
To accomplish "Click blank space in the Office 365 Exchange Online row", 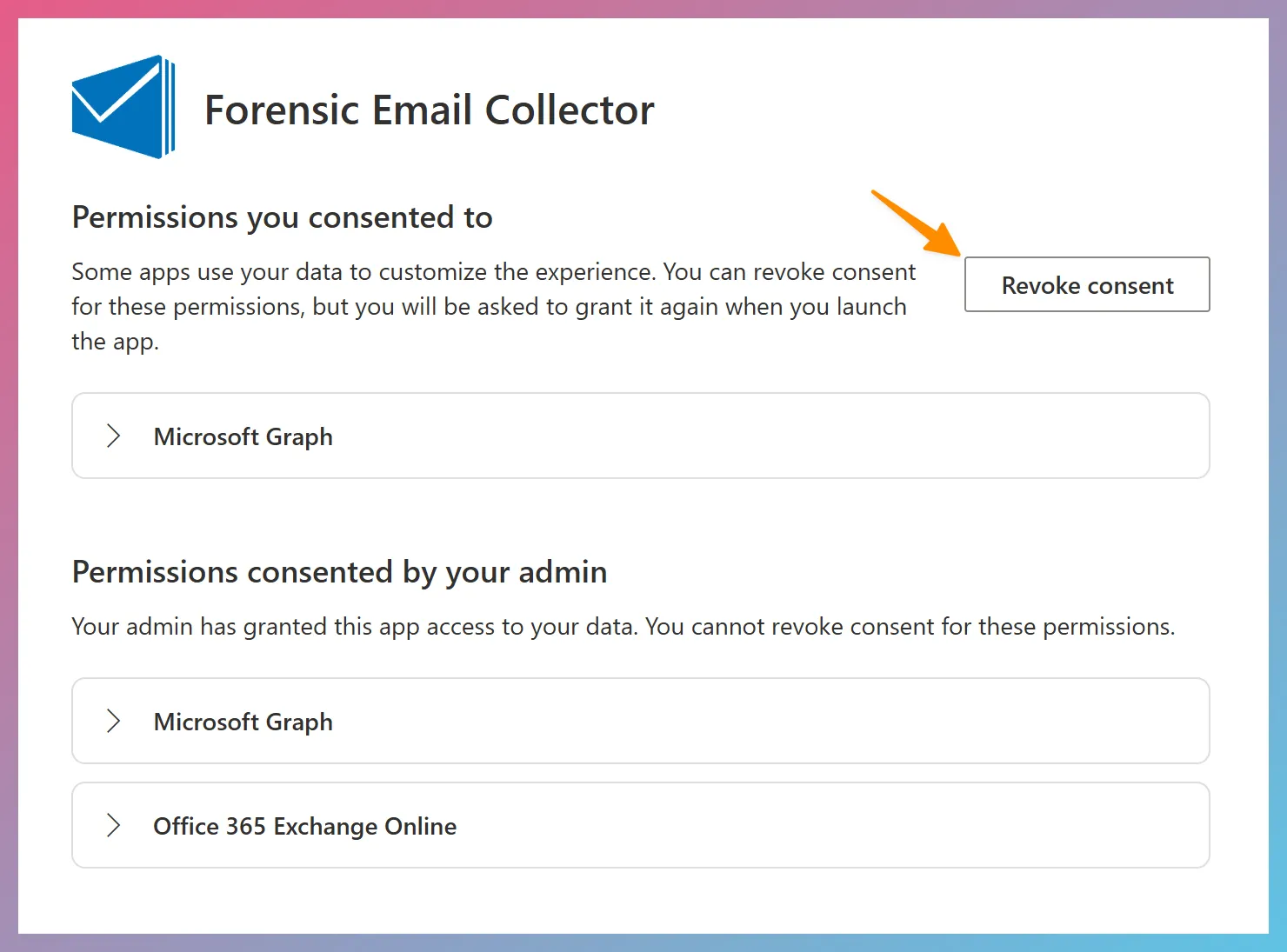I will click(826, 825).
